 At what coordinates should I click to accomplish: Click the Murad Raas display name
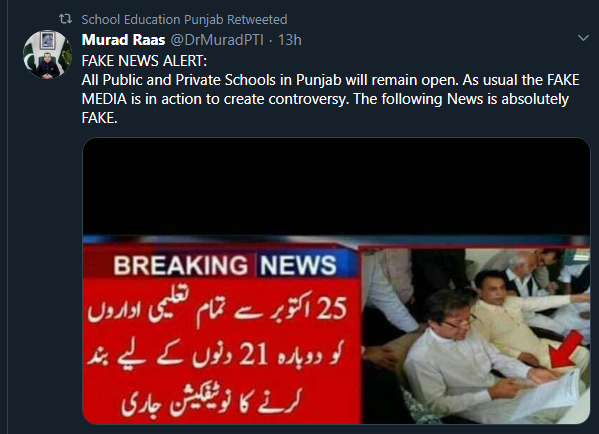tap(123, 40)
